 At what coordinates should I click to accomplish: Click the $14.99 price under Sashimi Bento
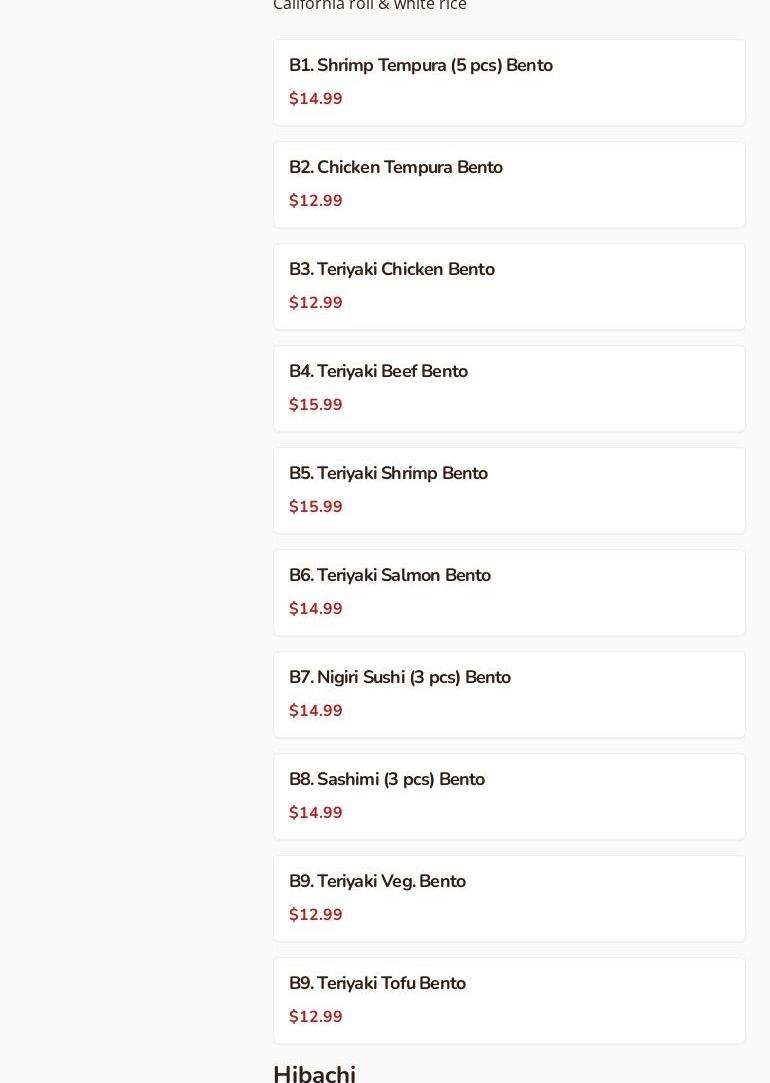(316, 813)
